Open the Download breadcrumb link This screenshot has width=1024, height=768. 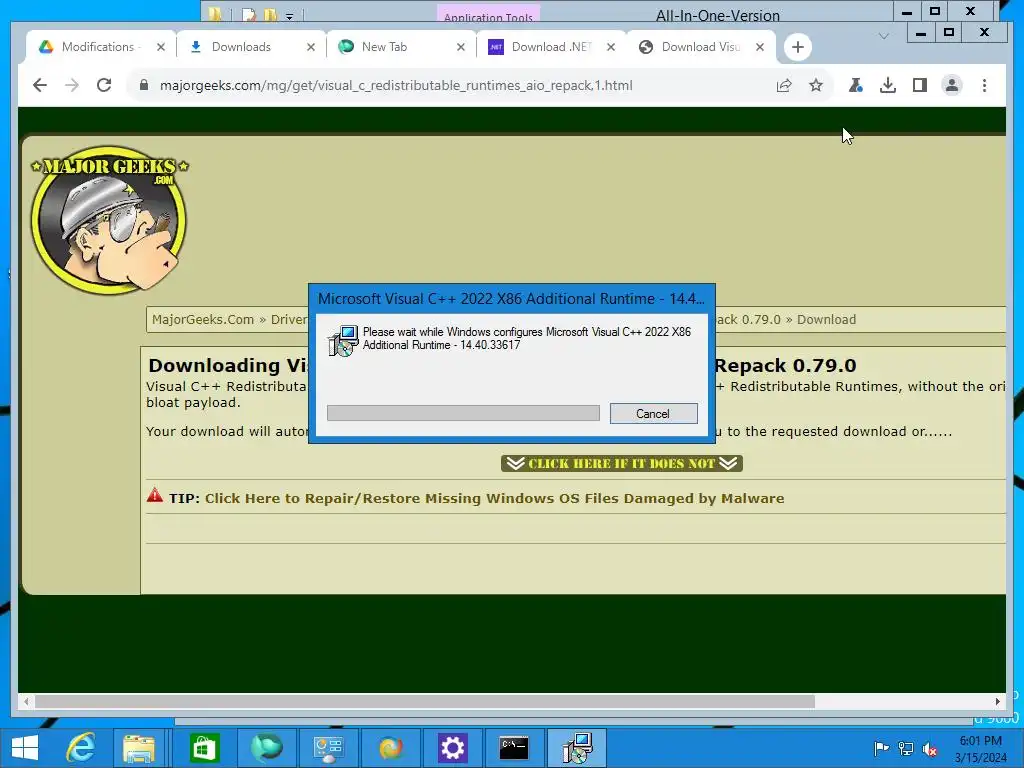point(826,319)
